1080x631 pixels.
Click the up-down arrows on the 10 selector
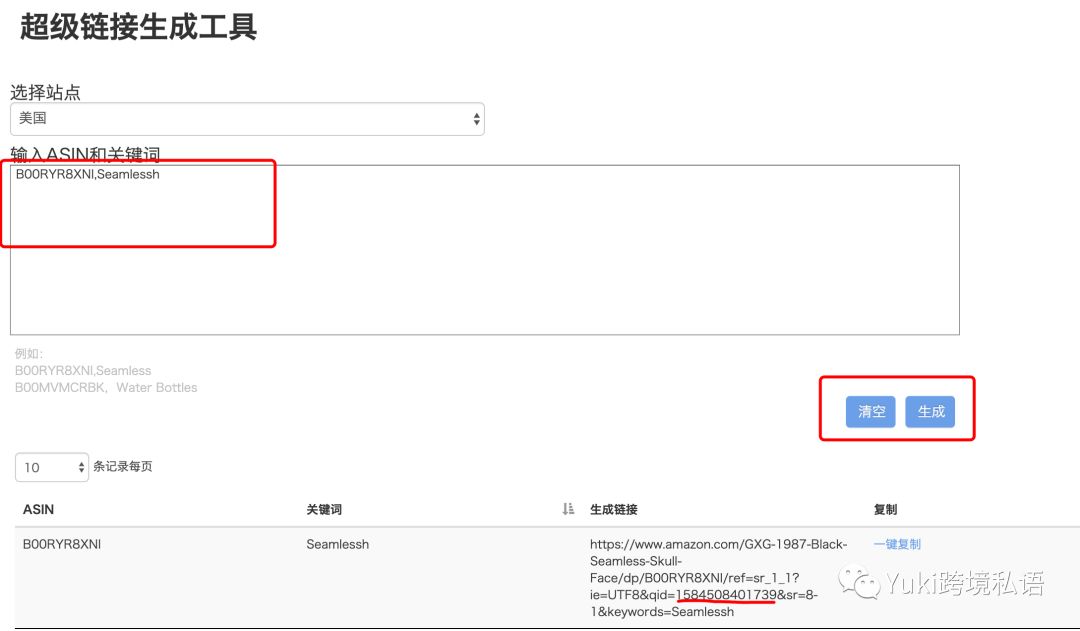(x=81, y=467)
